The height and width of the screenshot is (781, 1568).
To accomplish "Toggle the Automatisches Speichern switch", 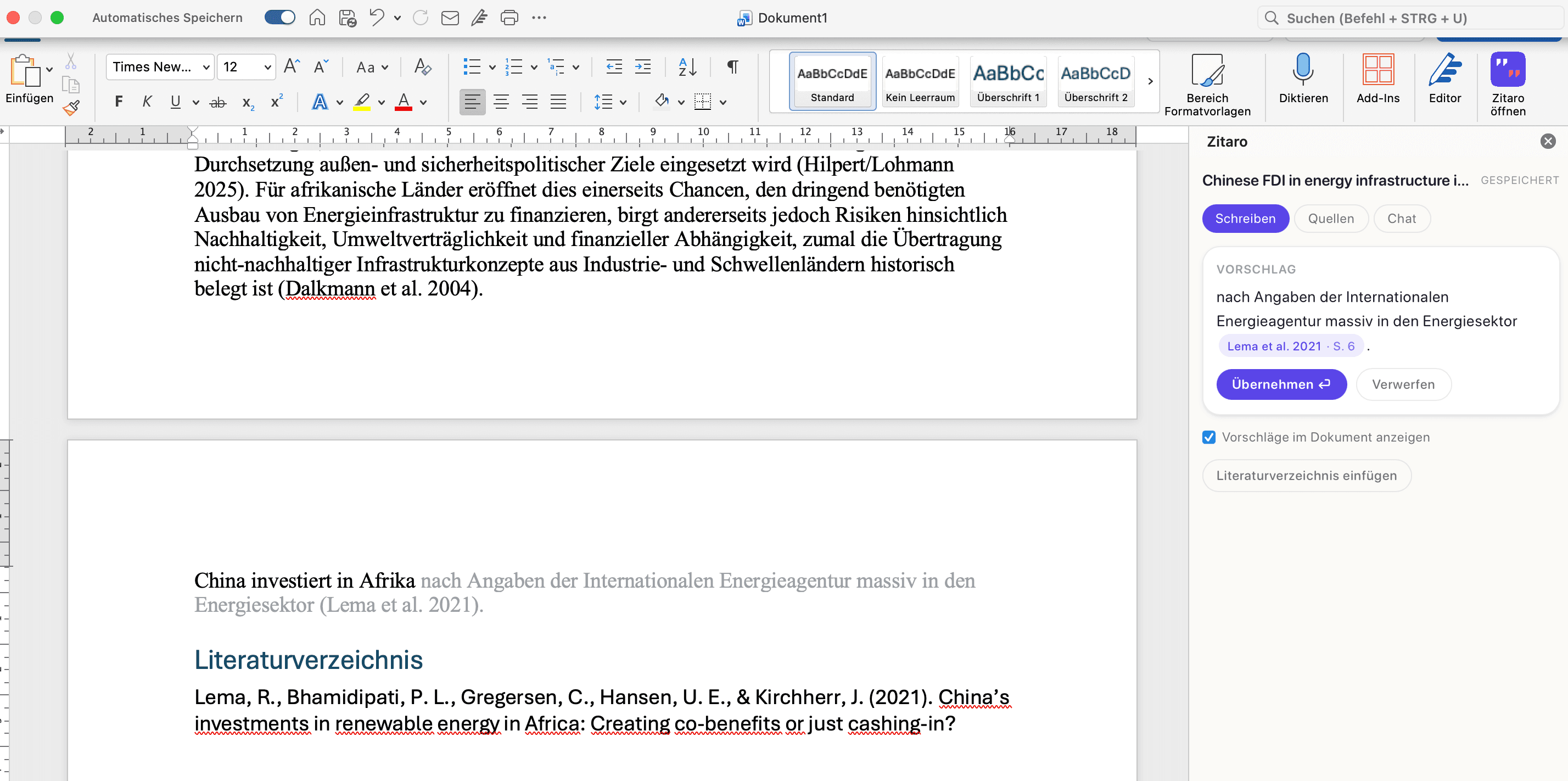I will [280, 18].
